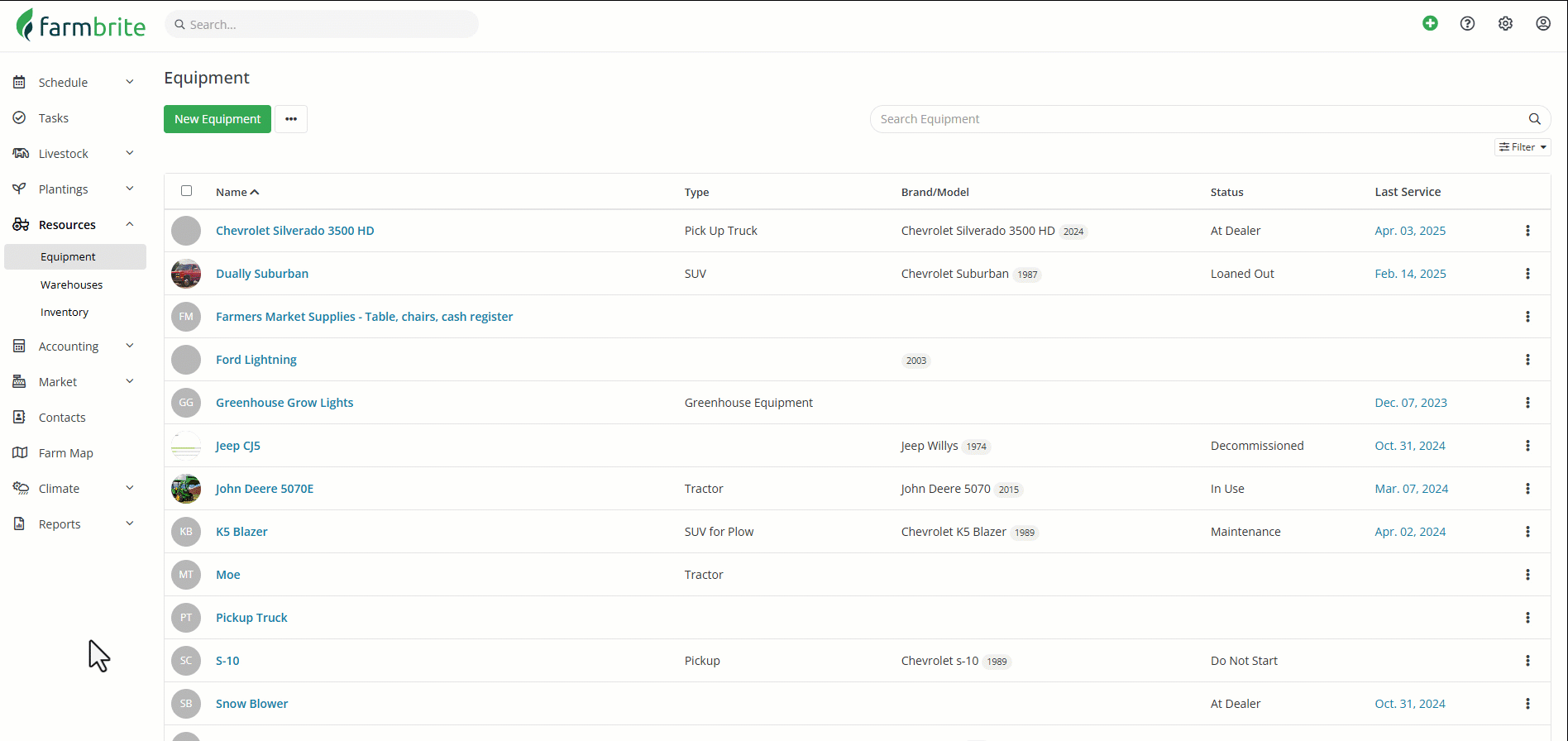Click the FM avatar for Farmers Market Supplies
The height and width of the screenshot is (741, 1568).
click(186, 317)
